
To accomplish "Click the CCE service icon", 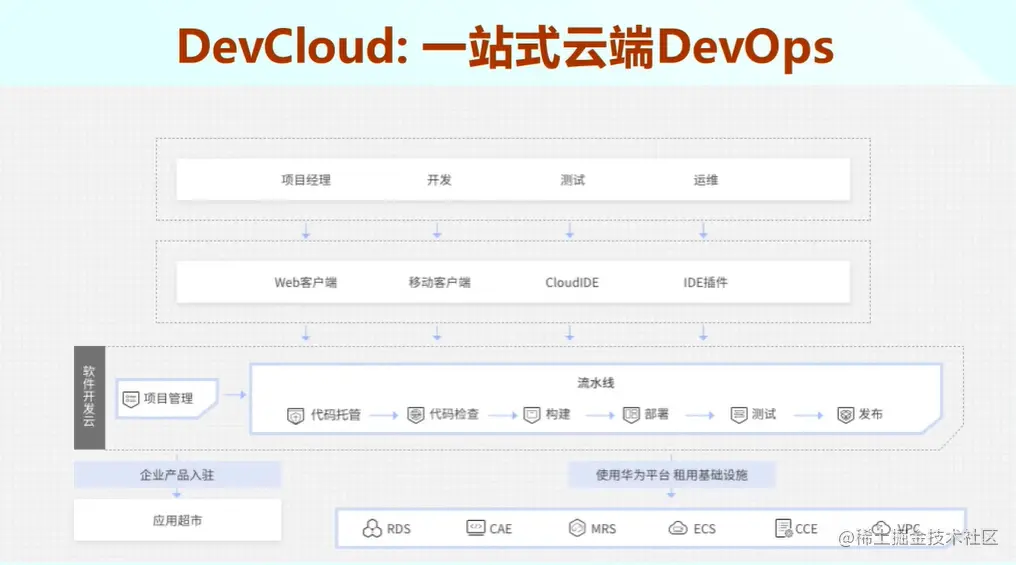I will [783, 528].
